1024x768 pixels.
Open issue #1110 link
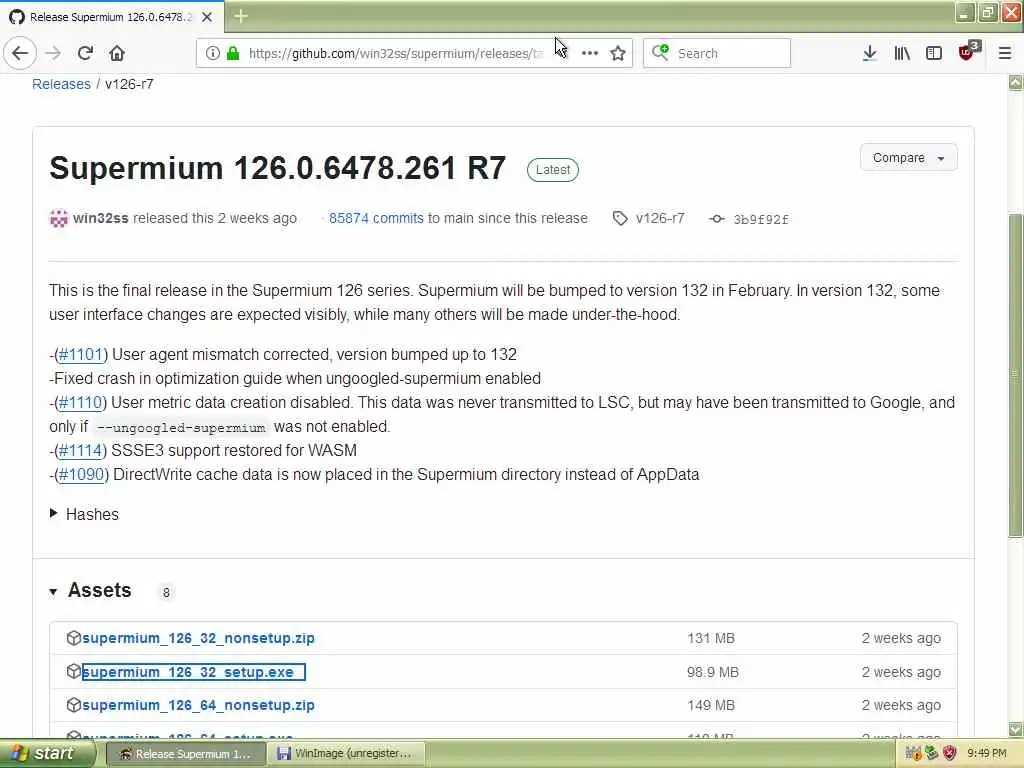(x=81, y=403)
